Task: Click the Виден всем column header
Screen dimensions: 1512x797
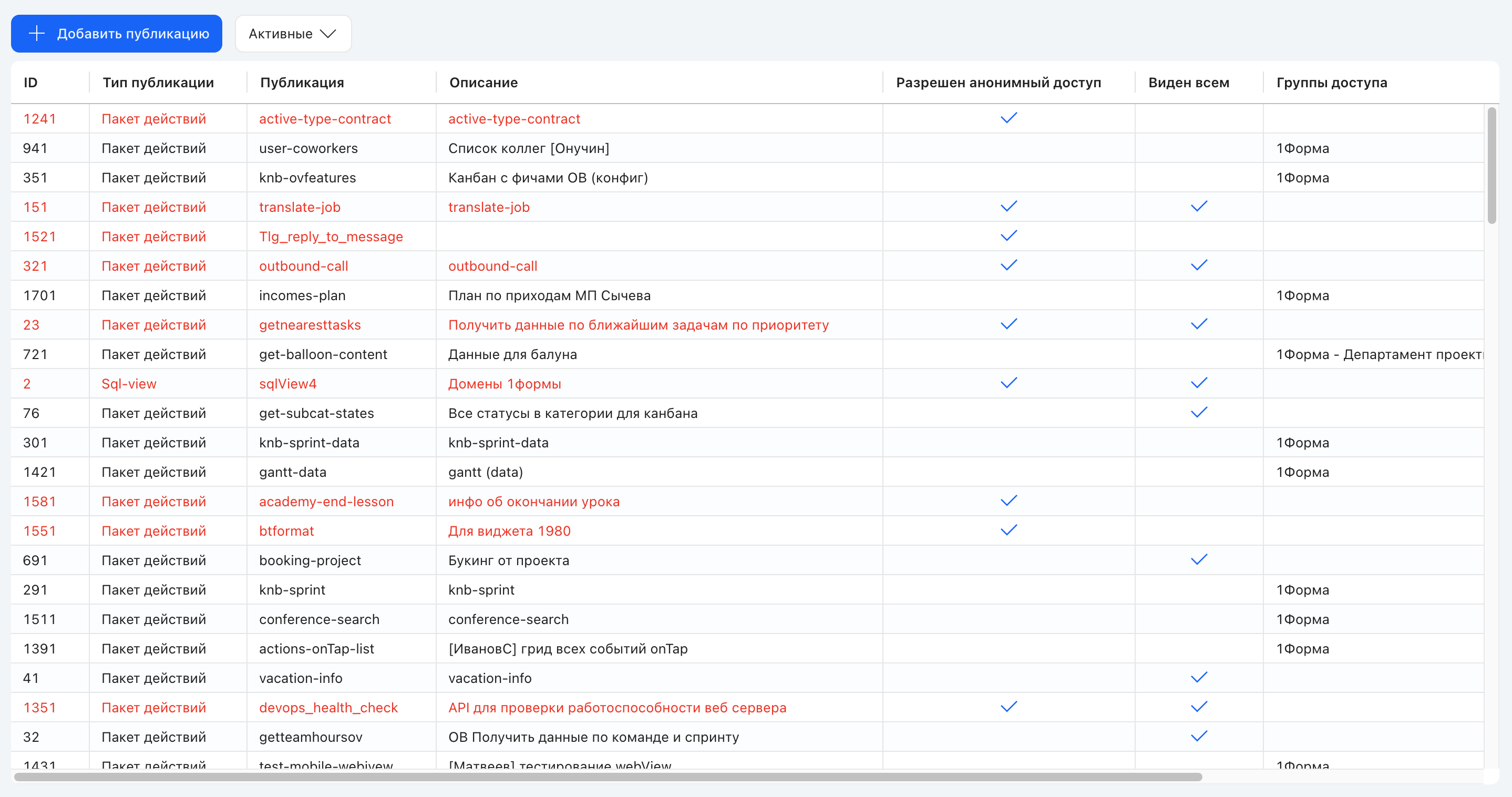Action: click(1189, 83)
